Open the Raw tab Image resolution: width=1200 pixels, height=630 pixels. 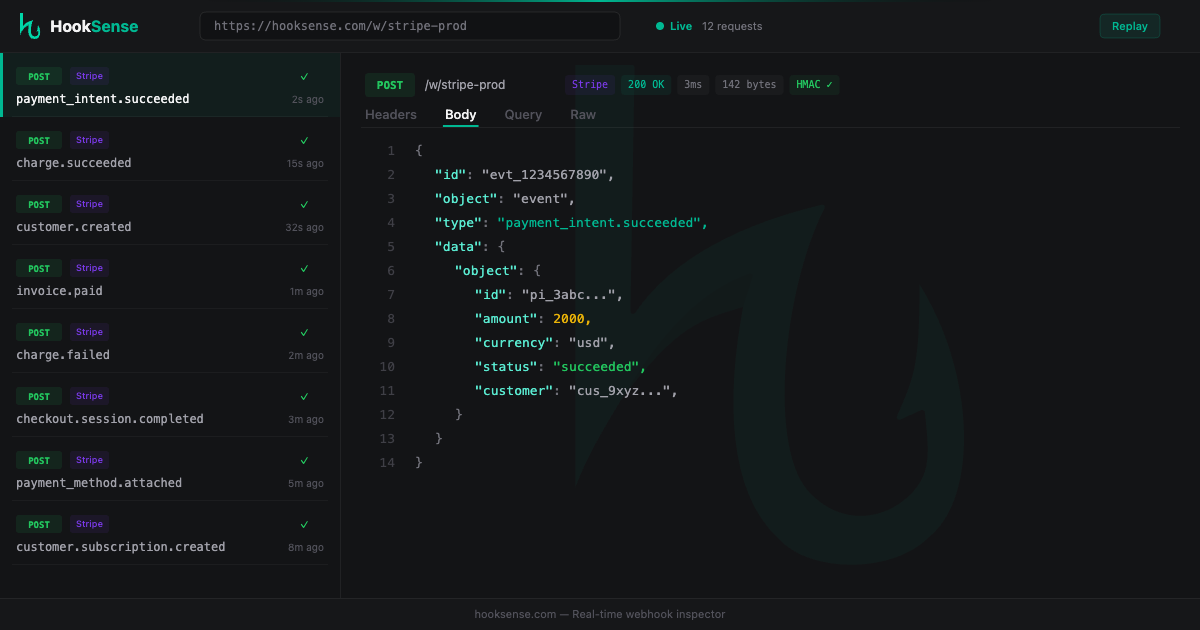[583, 114]
